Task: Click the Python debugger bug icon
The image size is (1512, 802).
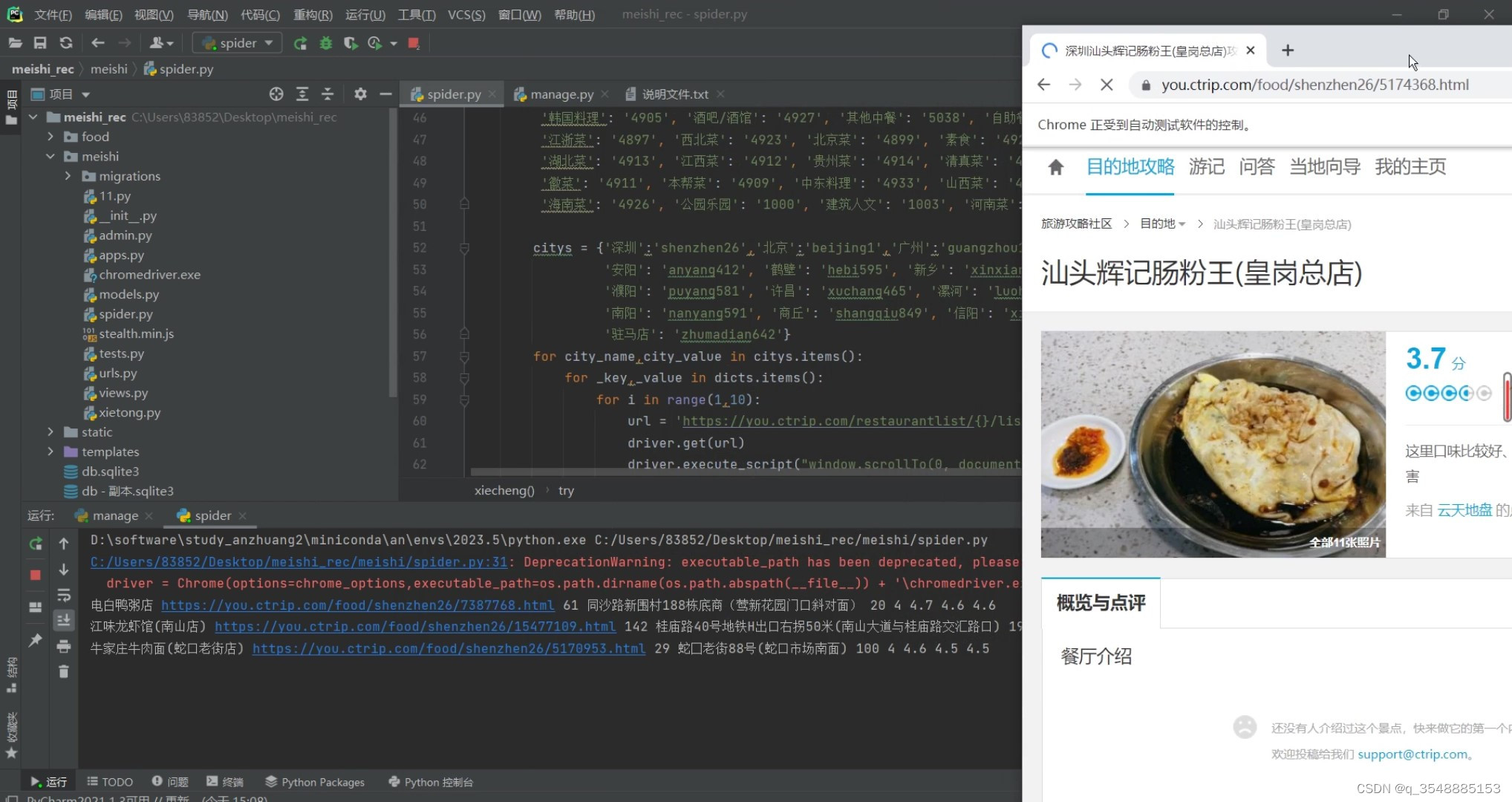Action: click(x=325, y=42)
